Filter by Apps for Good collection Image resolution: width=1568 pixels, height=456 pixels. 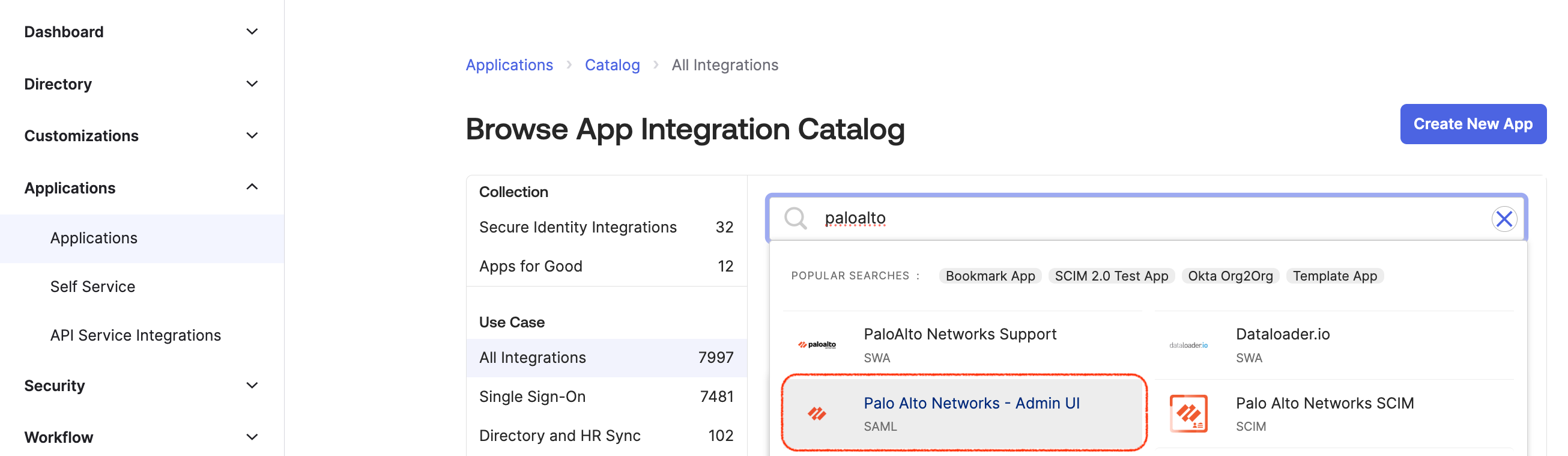pos(607,266)
